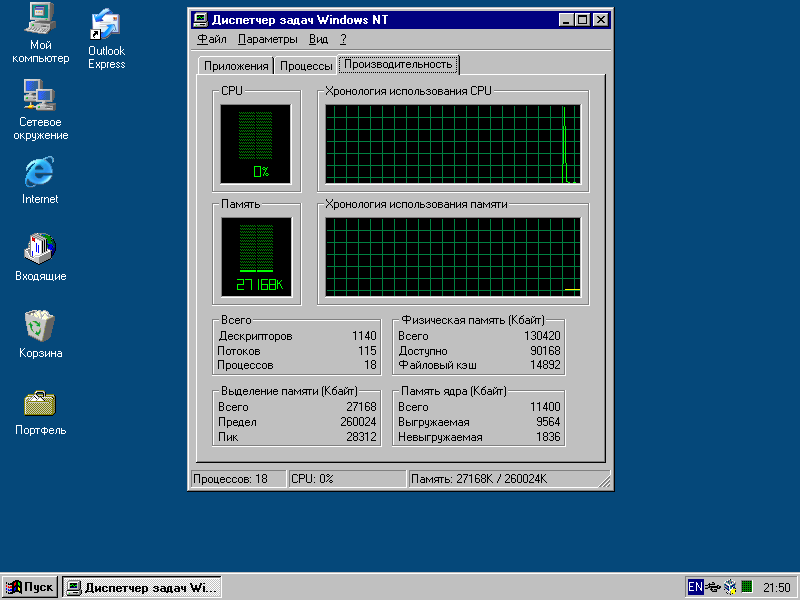Click the Internet Explorer desktop icon
This screenshot has height=600, width=800.
coord(39,172)
